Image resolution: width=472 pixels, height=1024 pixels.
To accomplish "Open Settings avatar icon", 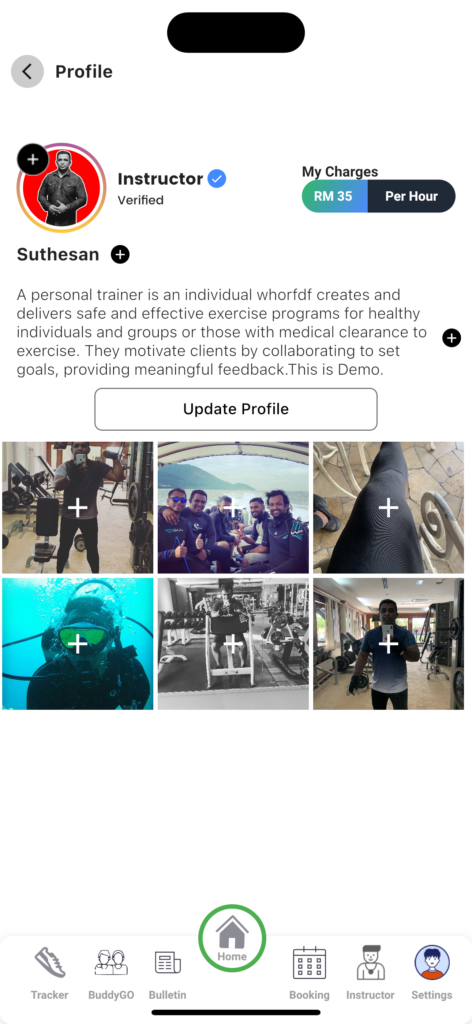I will 432,963.
